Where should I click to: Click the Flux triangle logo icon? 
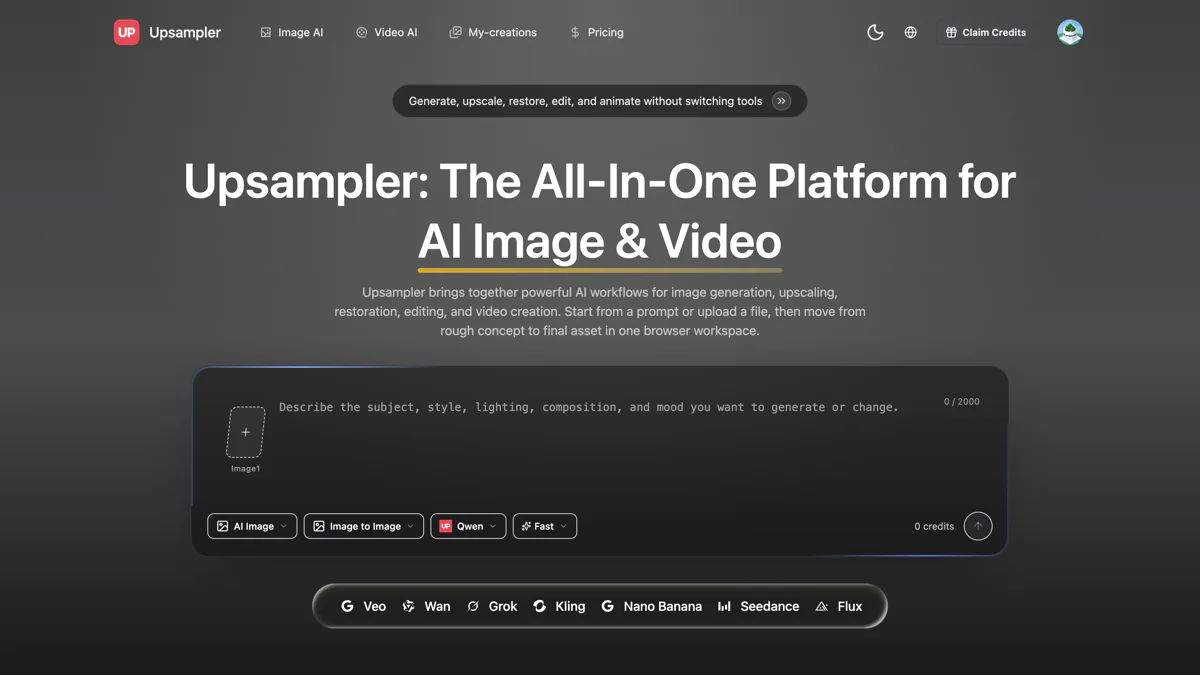821,606
